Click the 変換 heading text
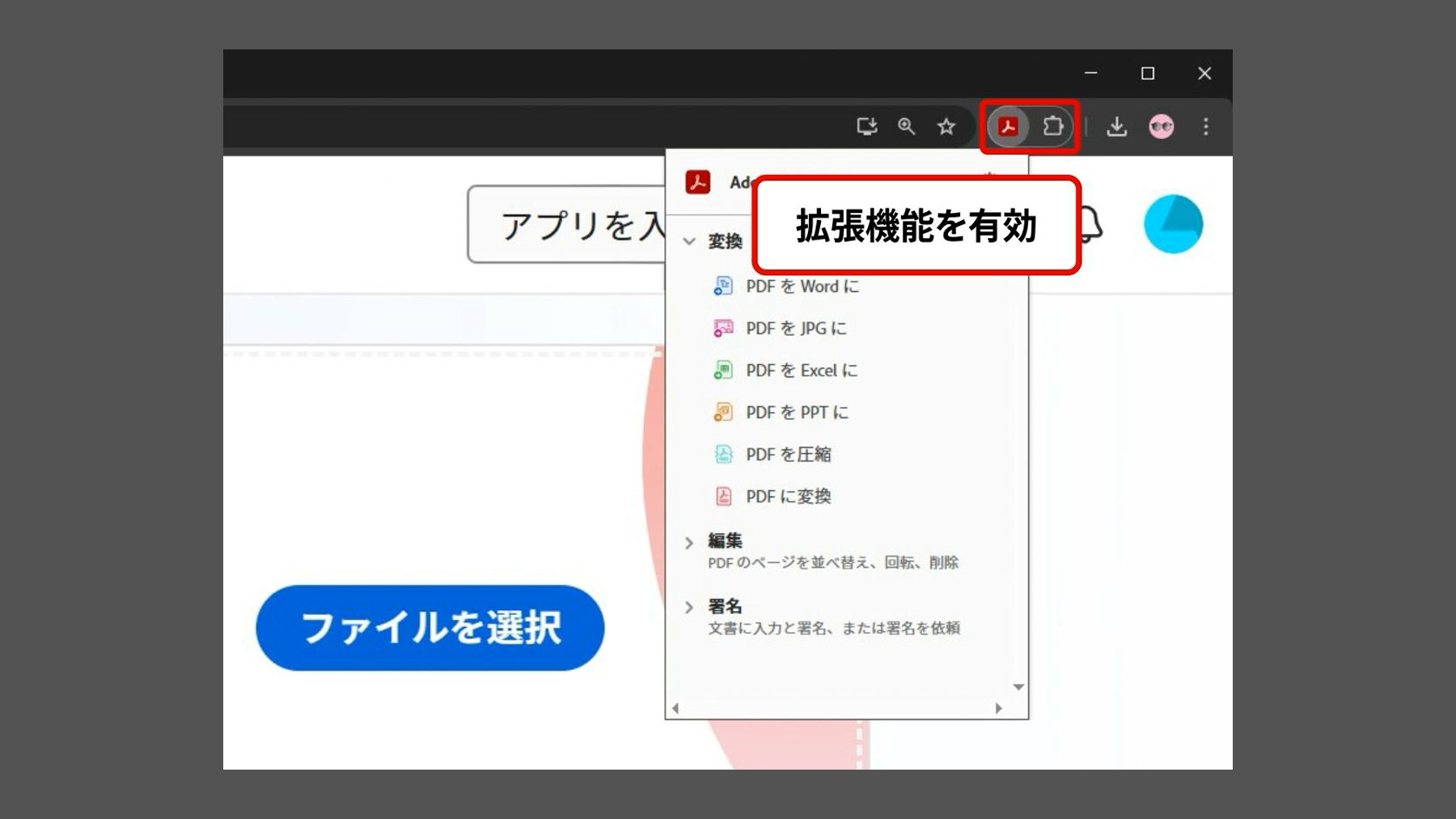The height and width of the screenshot is (819, 1456). click(725, 241)
